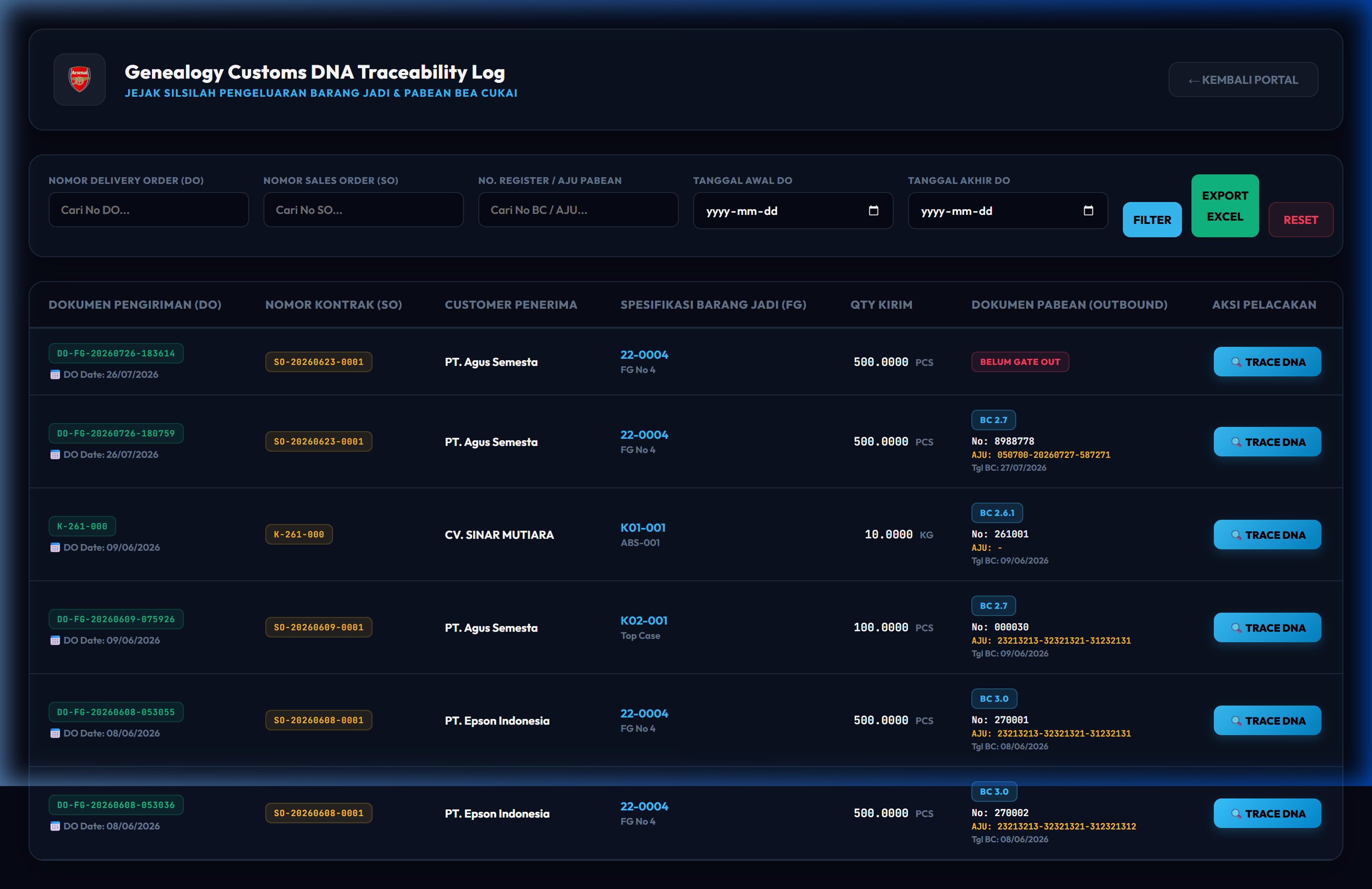Click column header Dokumen Pabean (Outbound)

click(1069, 304)
